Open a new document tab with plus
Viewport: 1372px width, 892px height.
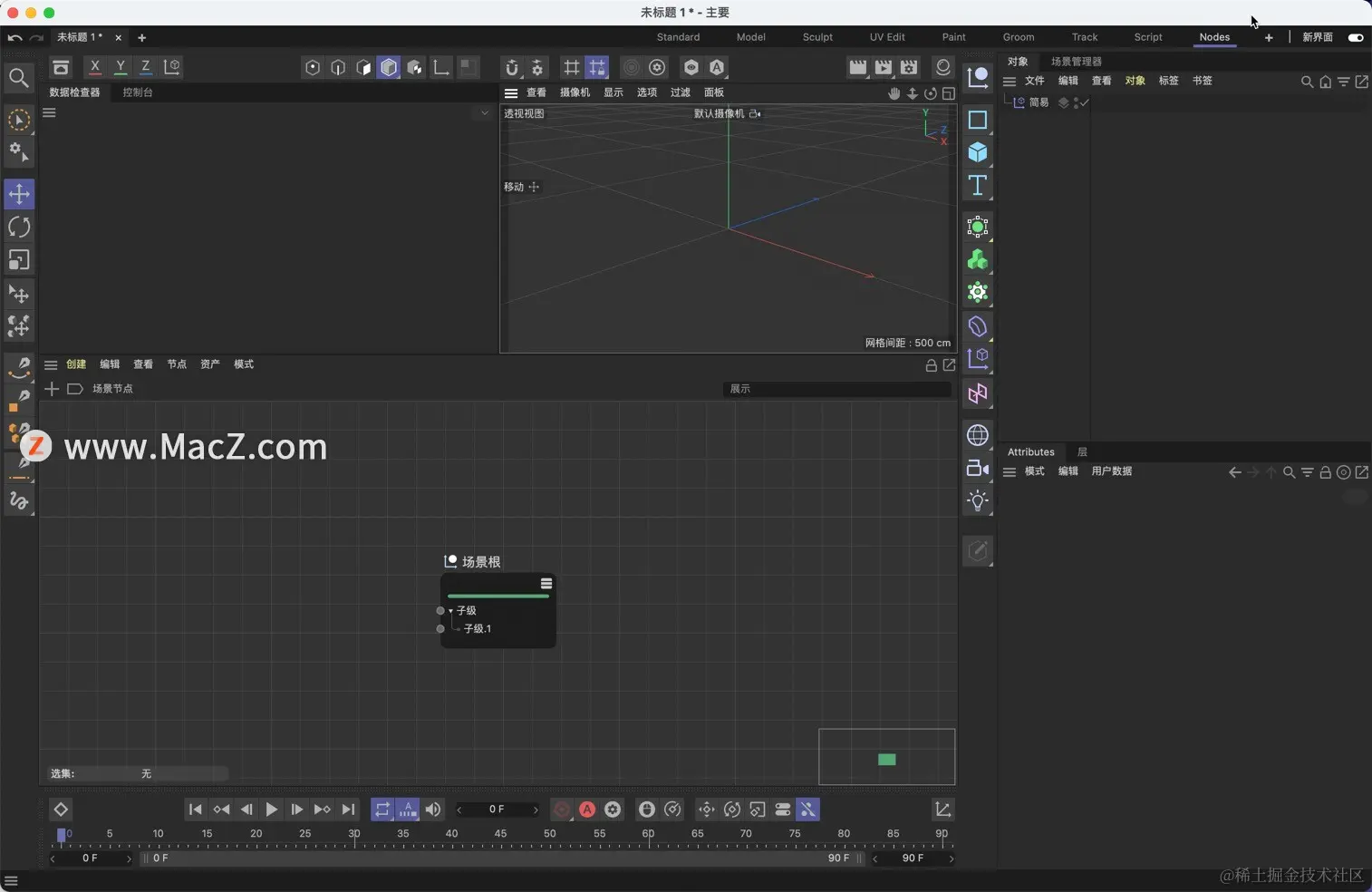tap(141, 38)
